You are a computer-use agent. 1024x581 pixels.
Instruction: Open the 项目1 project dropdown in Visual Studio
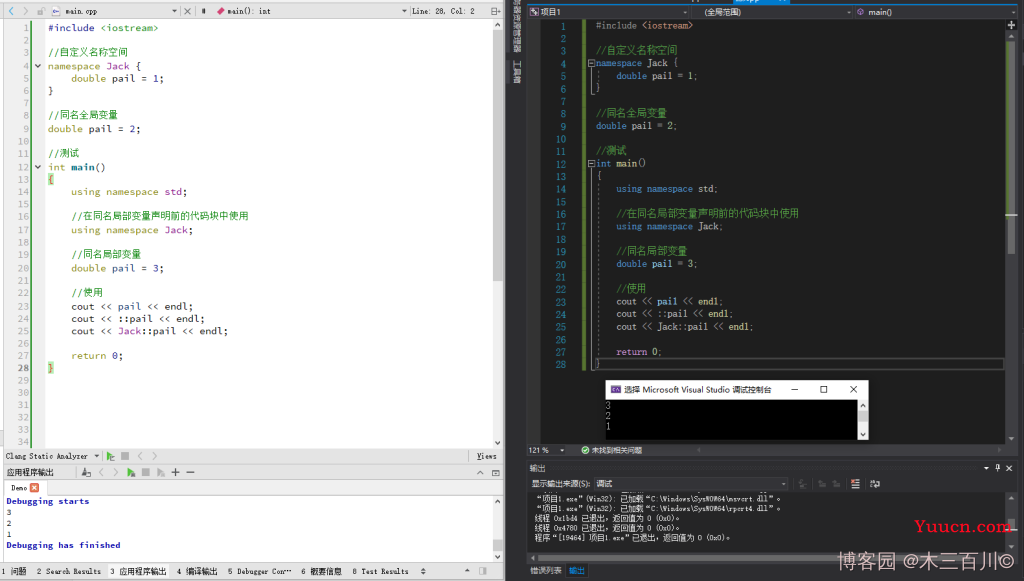[609, 12]
